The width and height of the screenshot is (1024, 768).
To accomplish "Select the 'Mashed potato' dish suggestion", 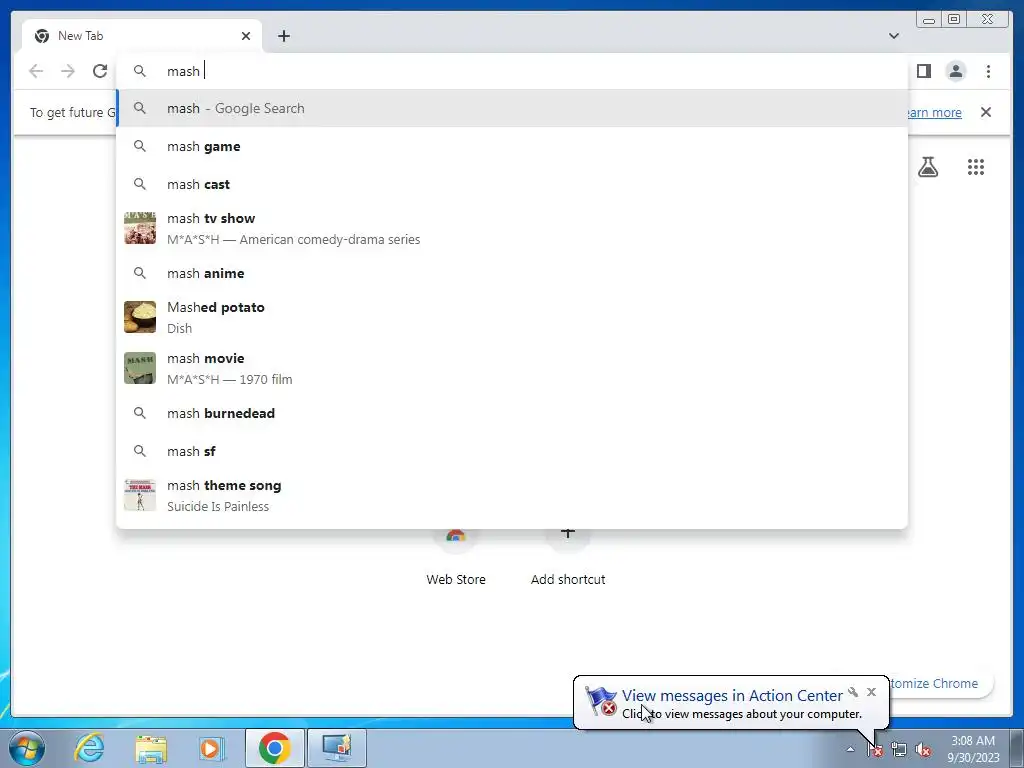I will pyautogui.click(x=512, y=317).
